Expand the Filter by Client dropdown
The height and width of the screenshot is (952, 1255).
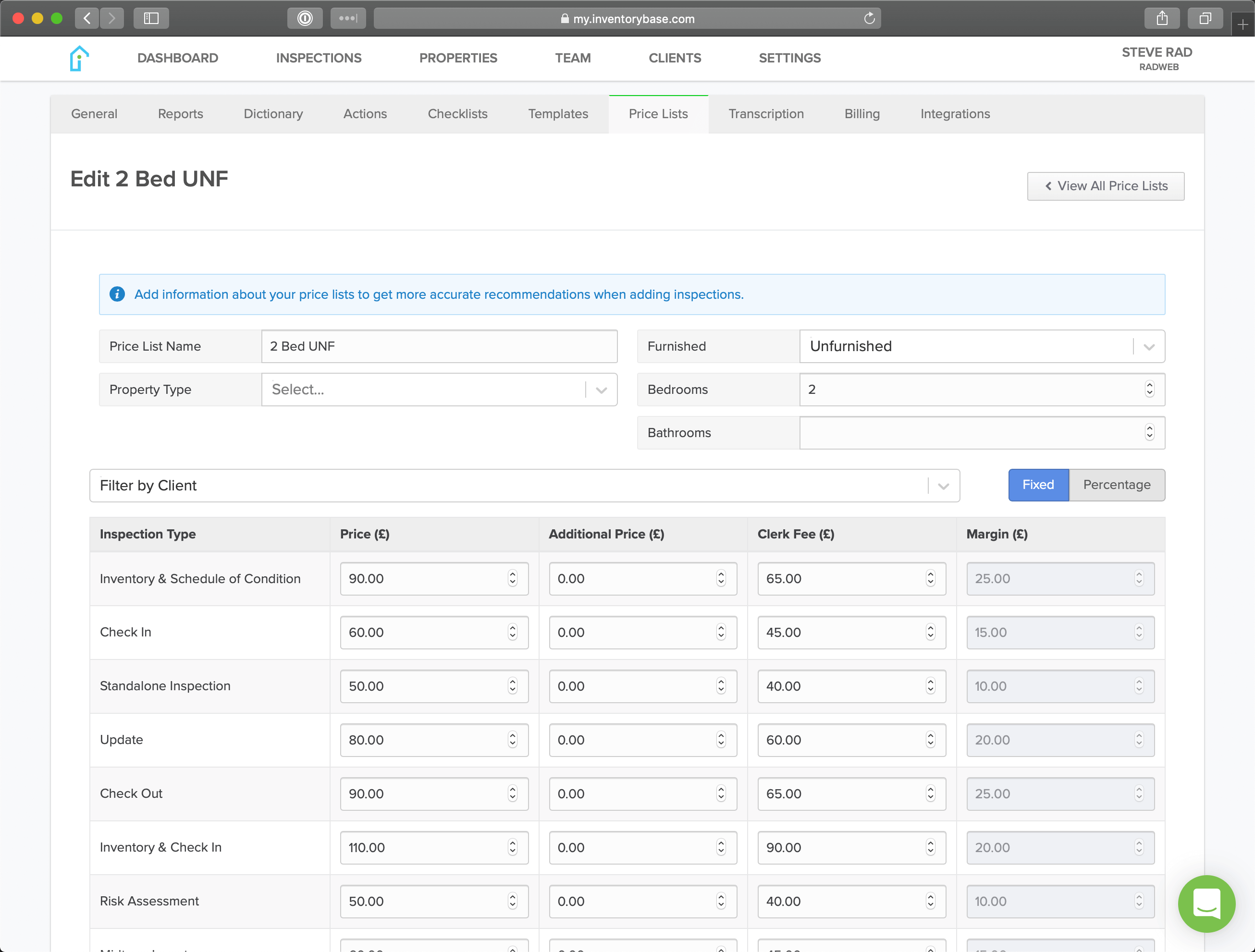pos(524,485)
